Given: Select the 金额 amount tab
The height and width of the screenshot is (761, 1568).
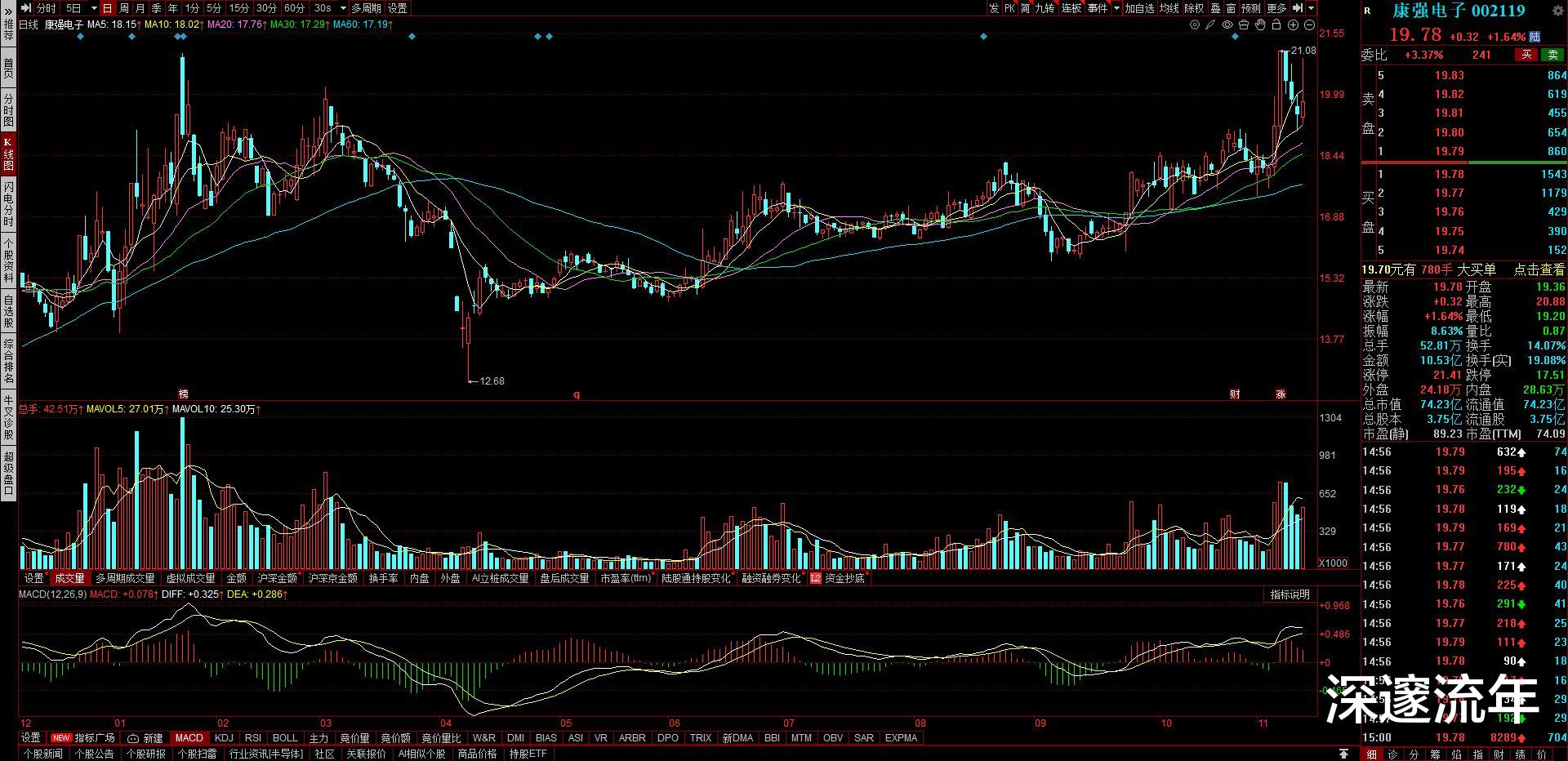Looking at the screenshot, I should pyautogui.click(x=237, y=578).
